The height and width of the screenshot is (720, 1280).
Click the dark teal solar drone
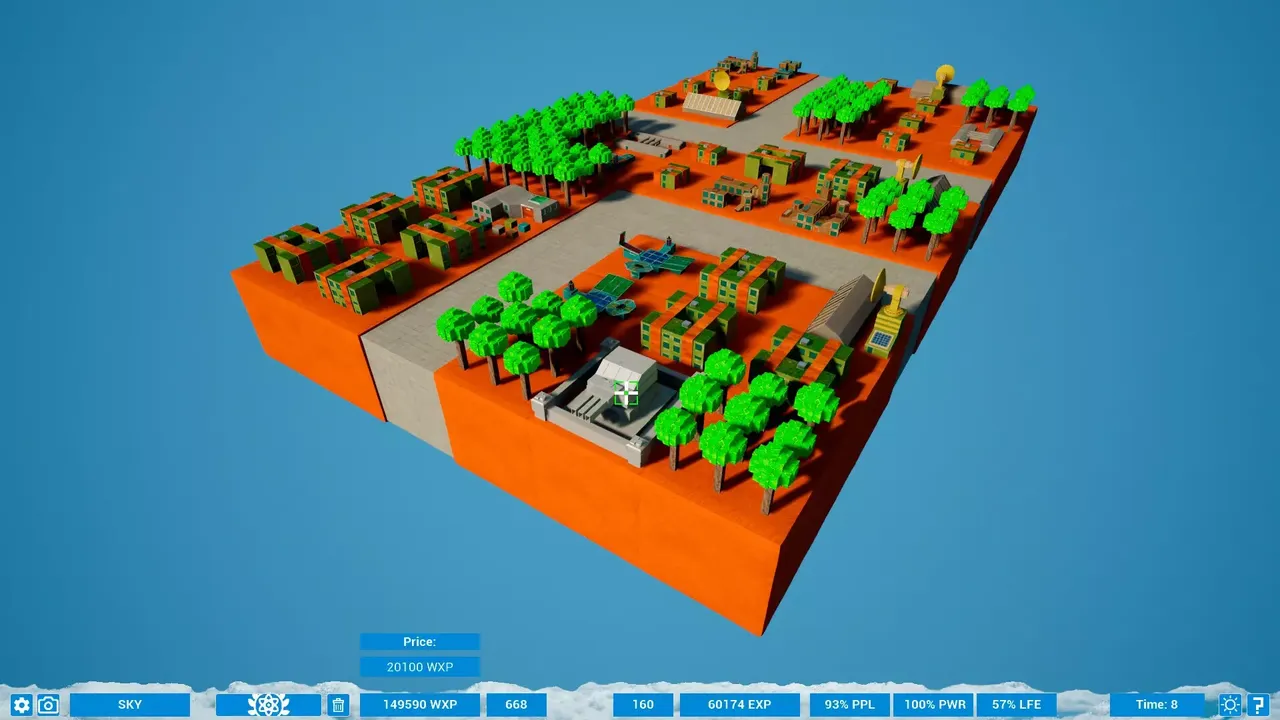click(x=655, y=259)
